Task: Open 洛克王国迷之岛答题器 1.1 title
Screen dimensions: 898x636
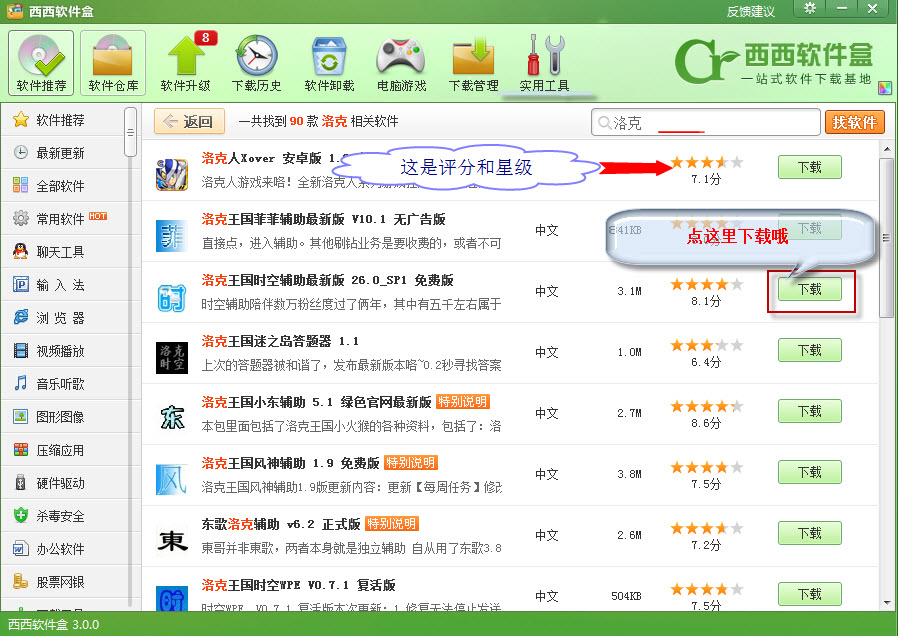Action: (x=280, y=342)
